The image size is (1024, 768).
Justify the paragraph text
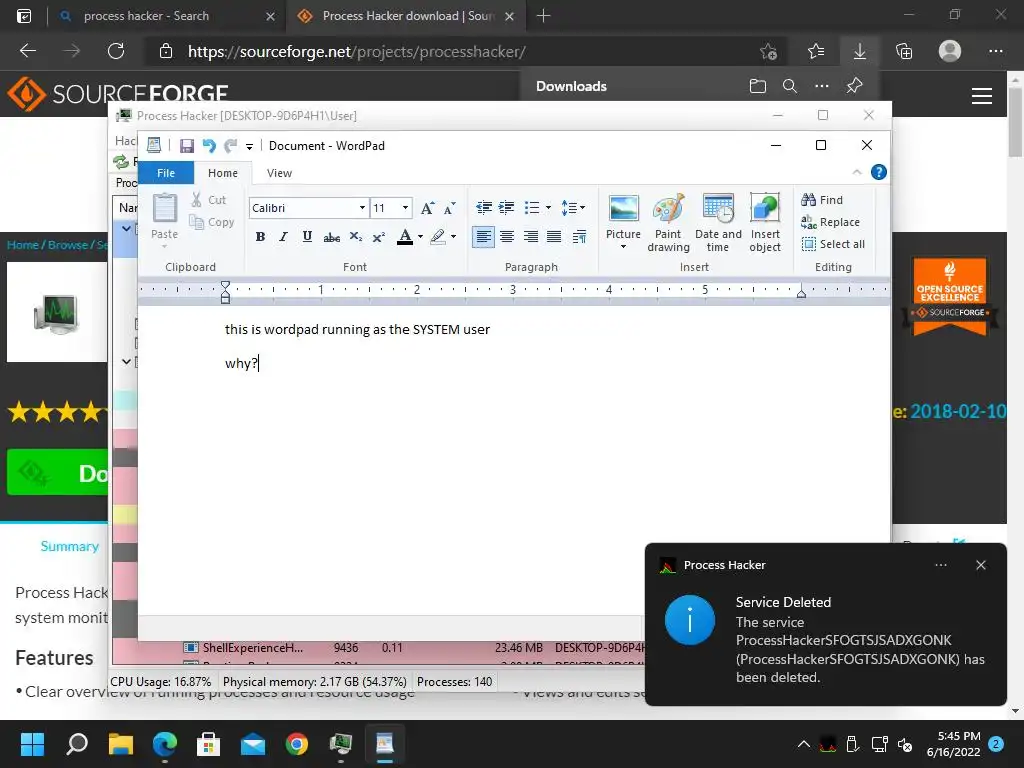554,236
